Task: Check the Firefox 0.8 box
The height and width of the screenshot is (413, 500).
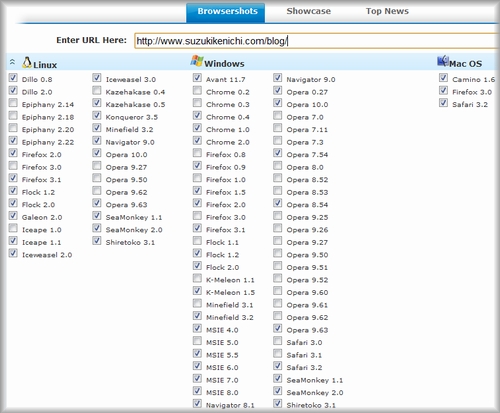Action: tap(197, 153)
